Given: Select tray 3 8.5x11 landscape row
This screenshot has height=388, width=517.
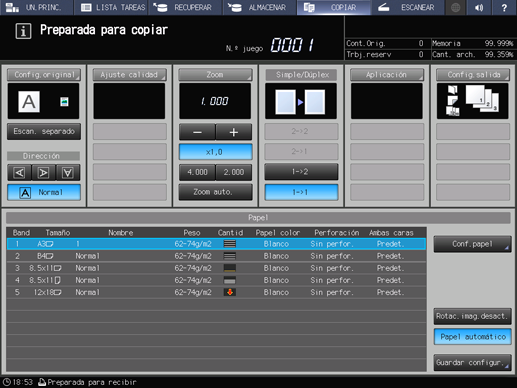Looking at the screenshot, I should pyautogui.click(x=216, y=268).
